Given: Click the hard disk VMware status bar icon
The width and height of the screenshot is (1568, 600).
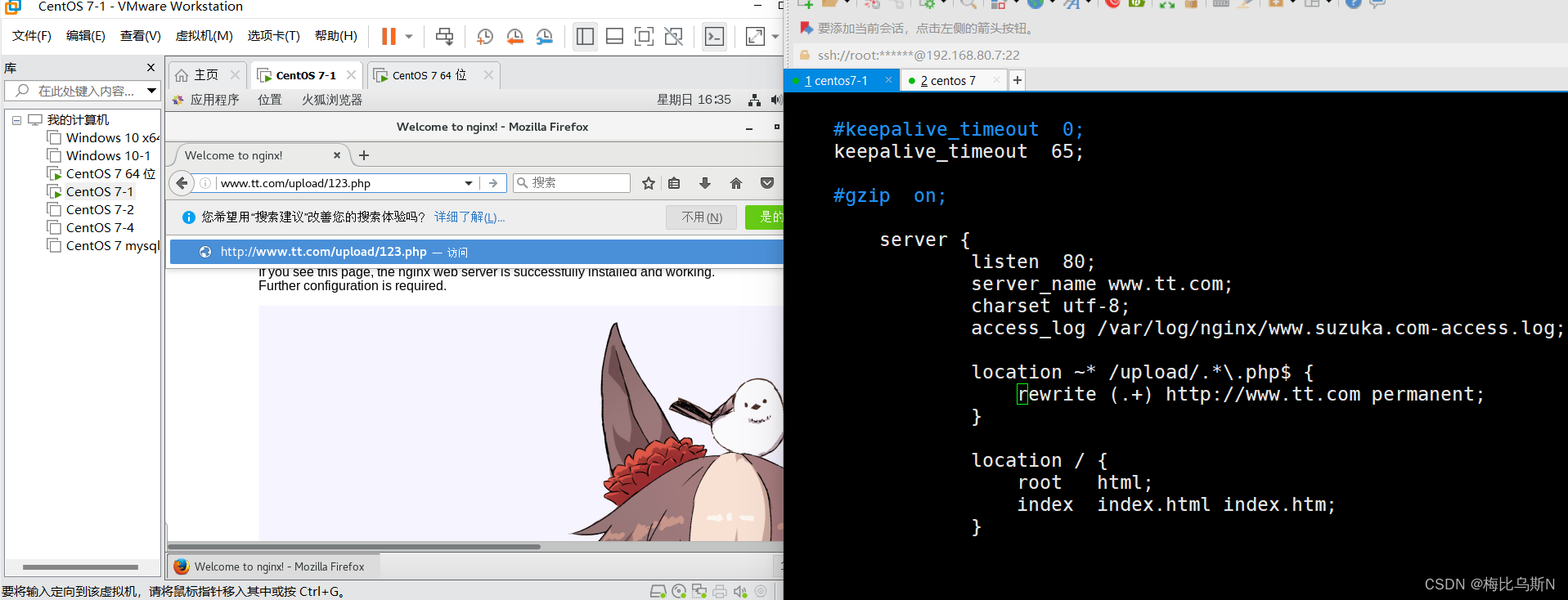Looking at the screenshot, I should pyautogui.click(x=658, y=591).
